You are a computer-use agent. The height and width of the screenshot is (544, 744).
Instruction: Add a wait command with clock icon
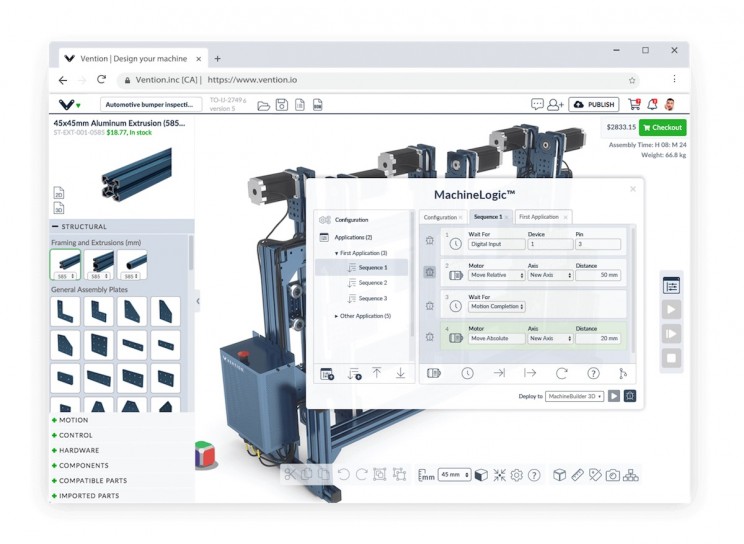[467, 374]
